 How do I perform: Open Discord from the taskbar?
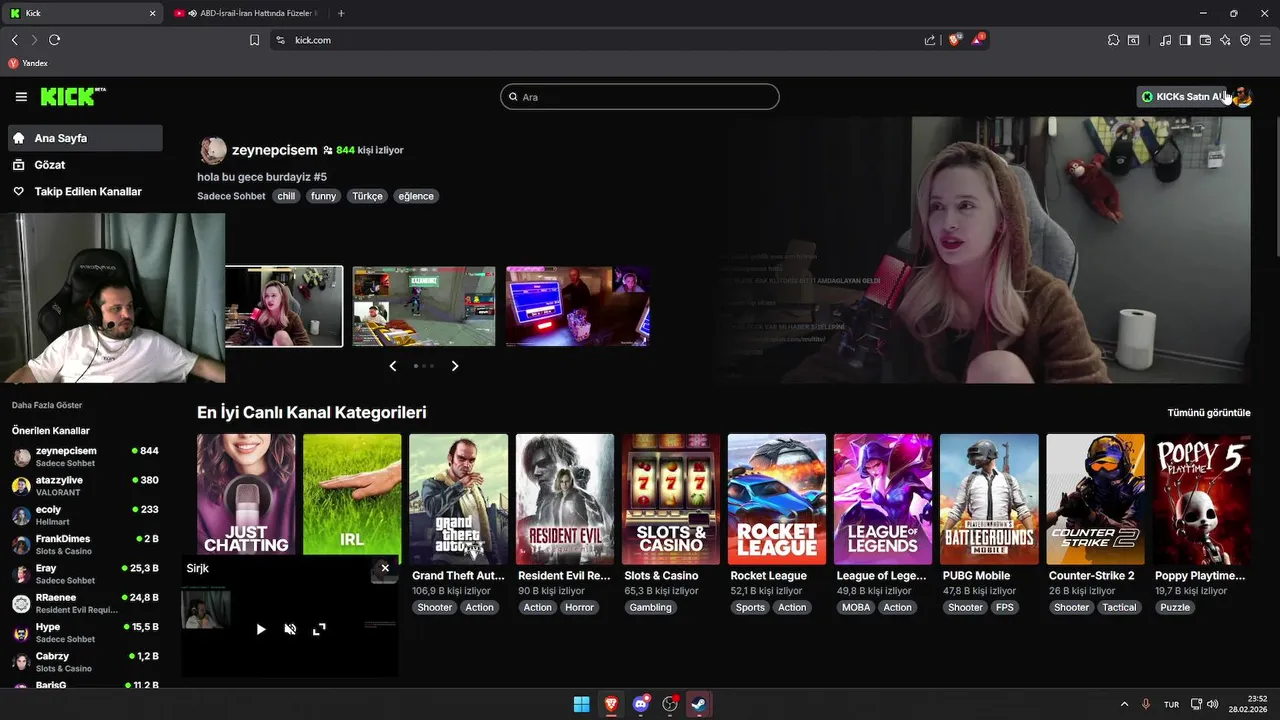[641, 704]
